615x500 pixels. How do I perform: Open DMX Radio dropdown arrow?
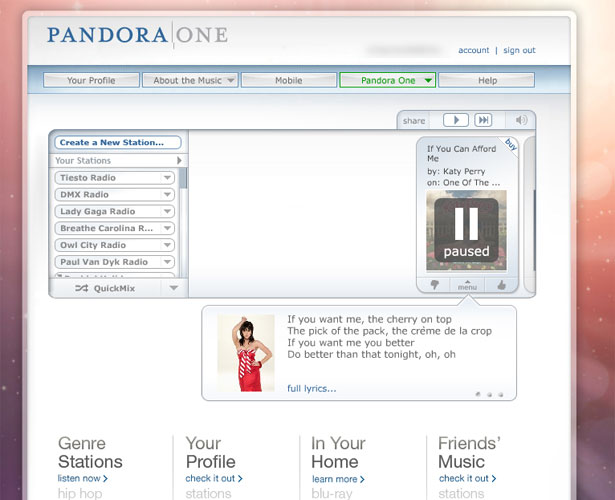click(167, 195)
